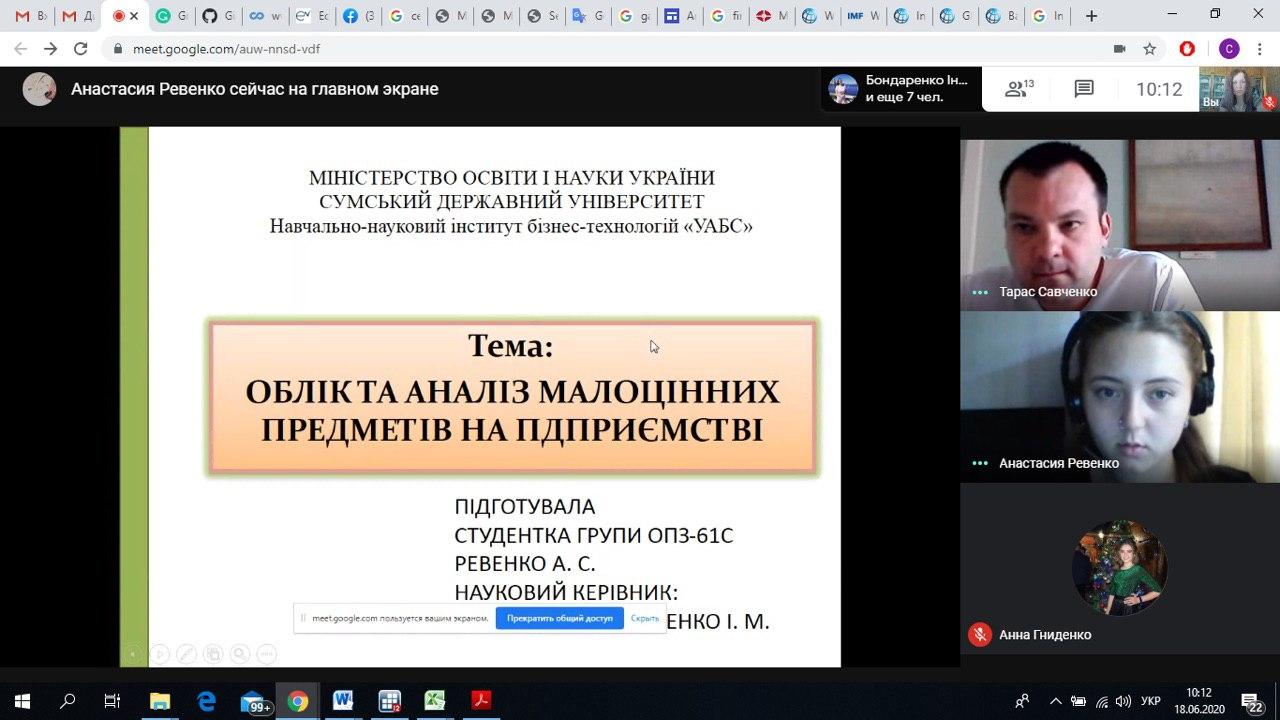Hide the sharing bar via Скрыть

coord(645,618)
